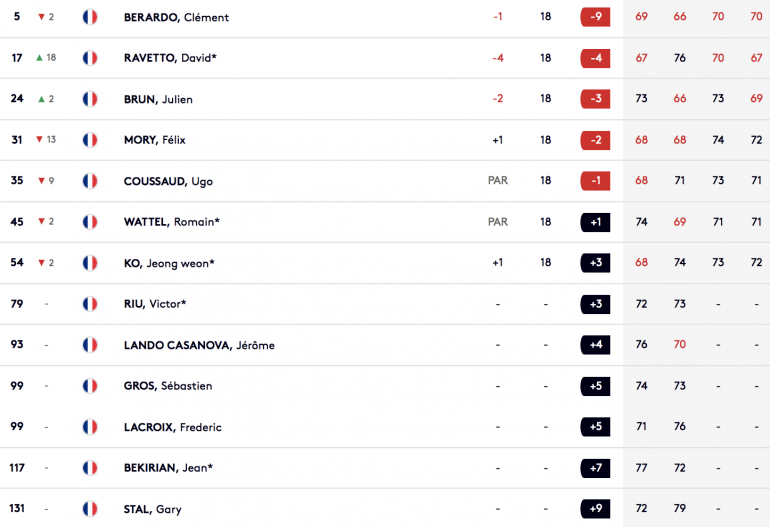Click the French flag next to BERARDO

click(x=90, y=17)
